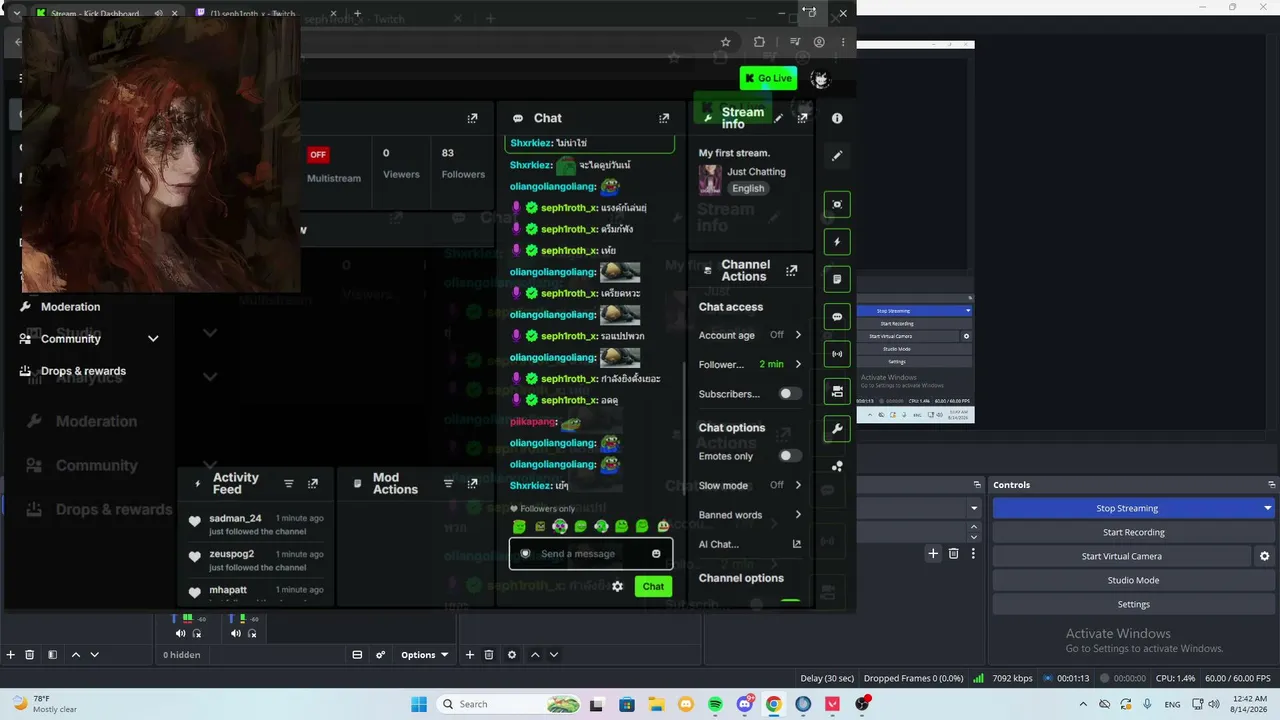Click the Virtual Camera settings gear in OBS
1280x720 pixels.
[1265, 556]
